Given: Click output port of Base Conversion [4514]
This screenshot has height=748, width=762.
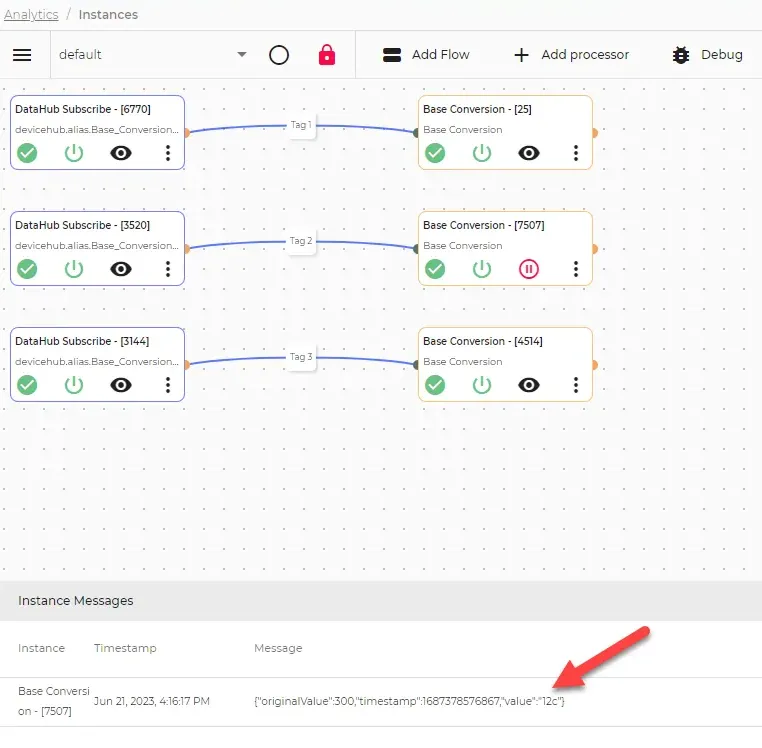Looking at the screenshot, I should click(x=594, y=365).
